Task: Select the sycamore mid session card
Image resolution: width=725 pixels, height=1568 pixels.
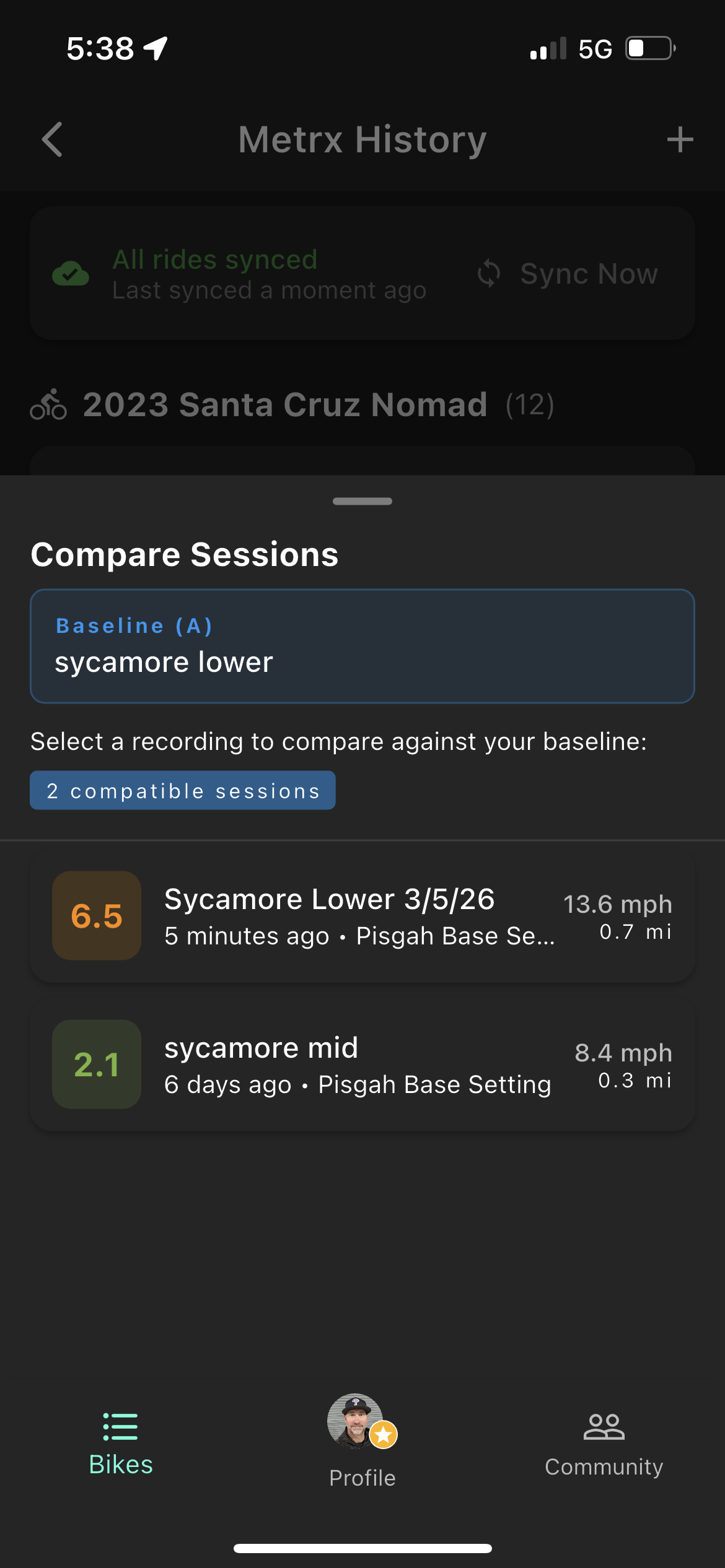Action: click(x=362, y=1064)
